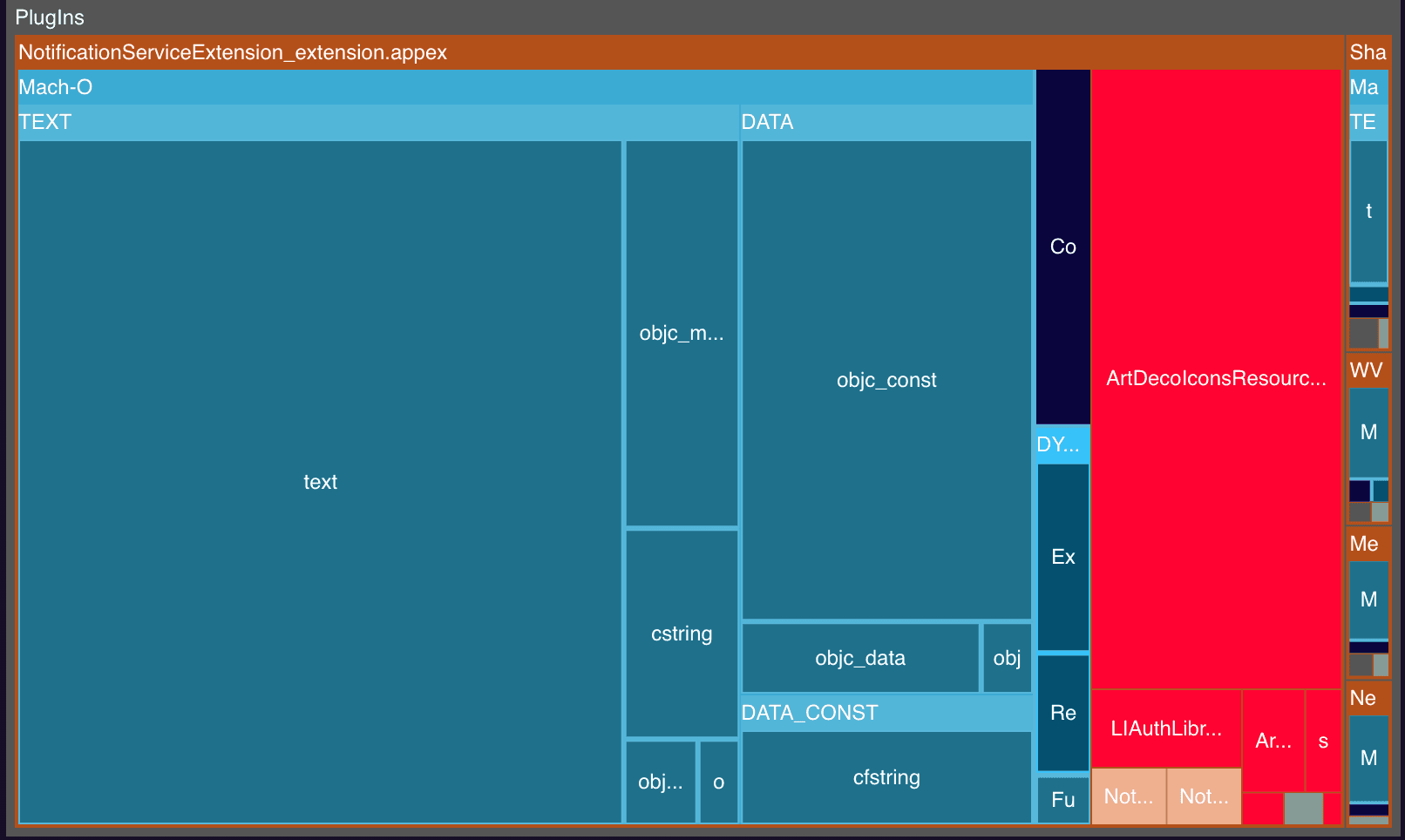Click the "Ex" block under DY...

[x=1062, y=557]
